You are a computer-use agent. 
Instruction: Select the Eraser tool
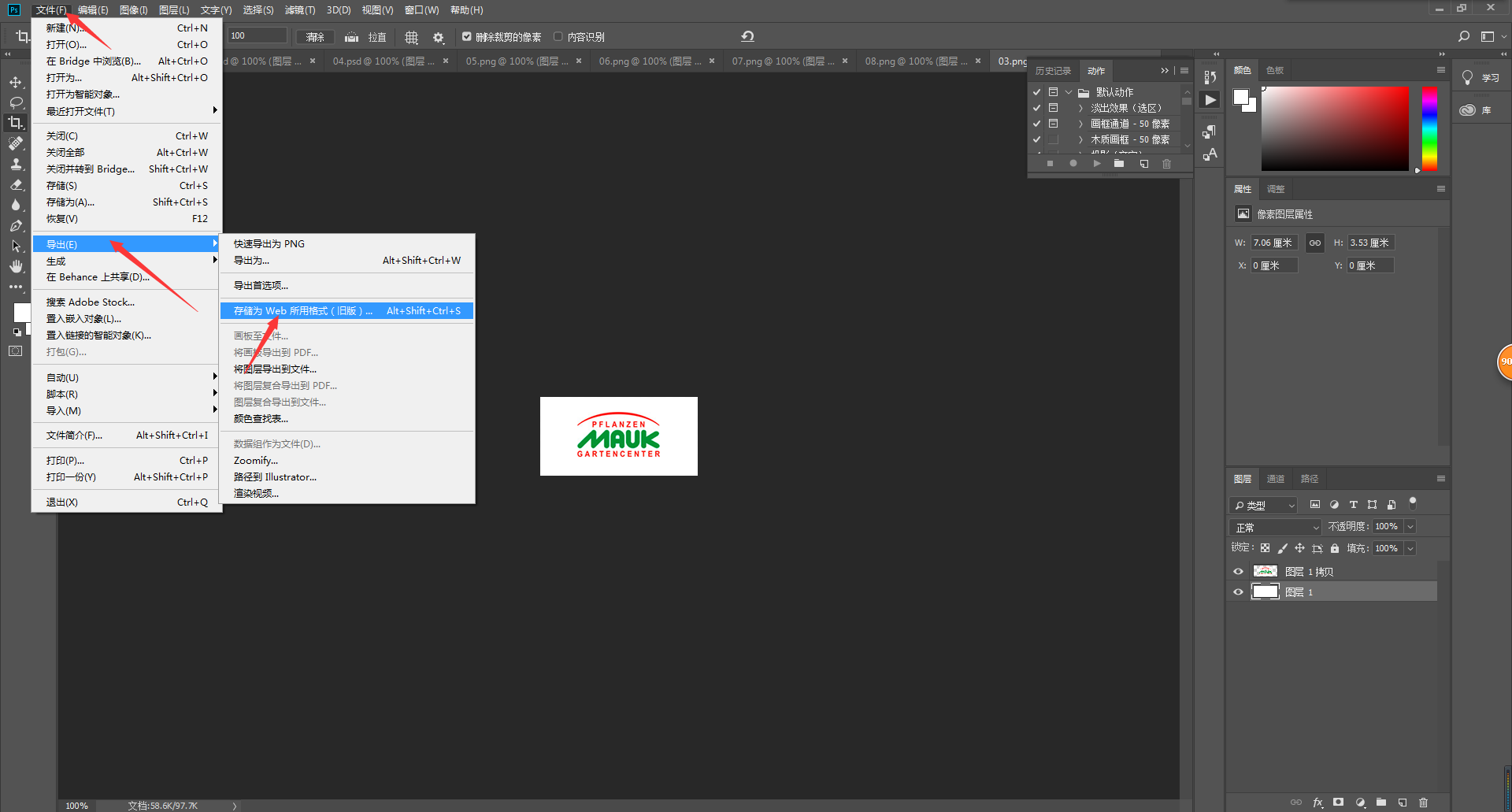(16, 184)
